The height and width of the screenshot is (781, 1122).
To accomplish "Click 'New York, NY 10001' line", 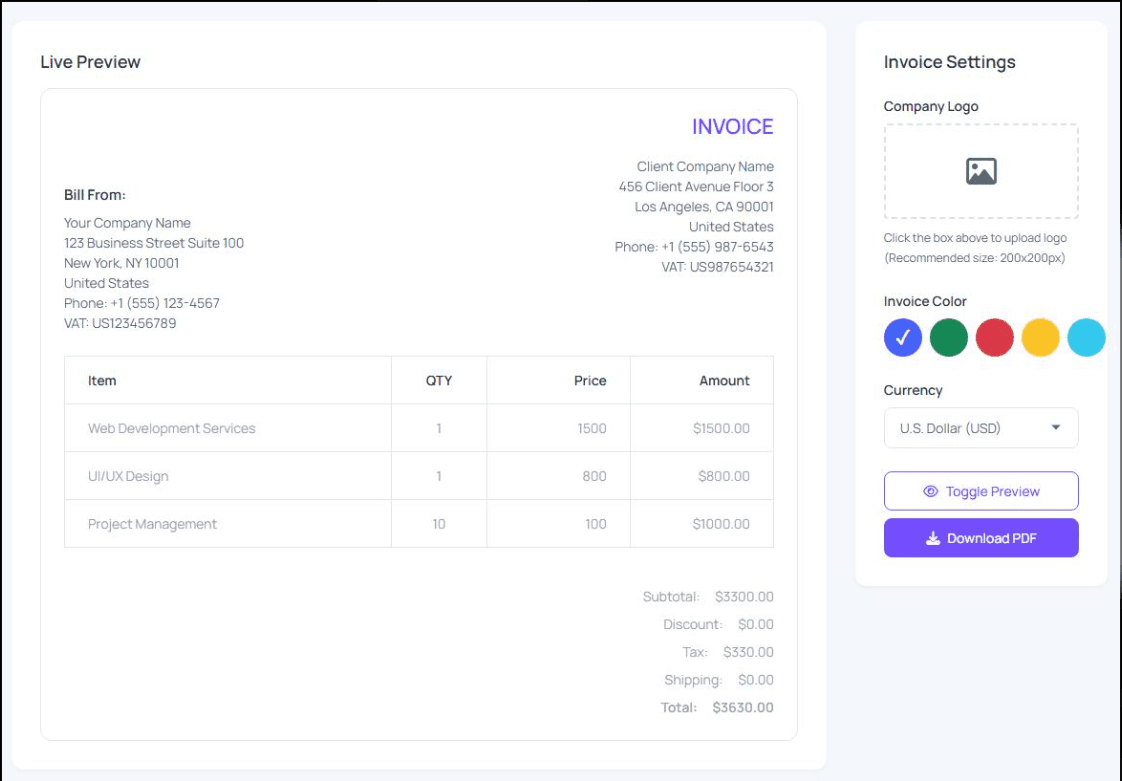I will (122, 263).
